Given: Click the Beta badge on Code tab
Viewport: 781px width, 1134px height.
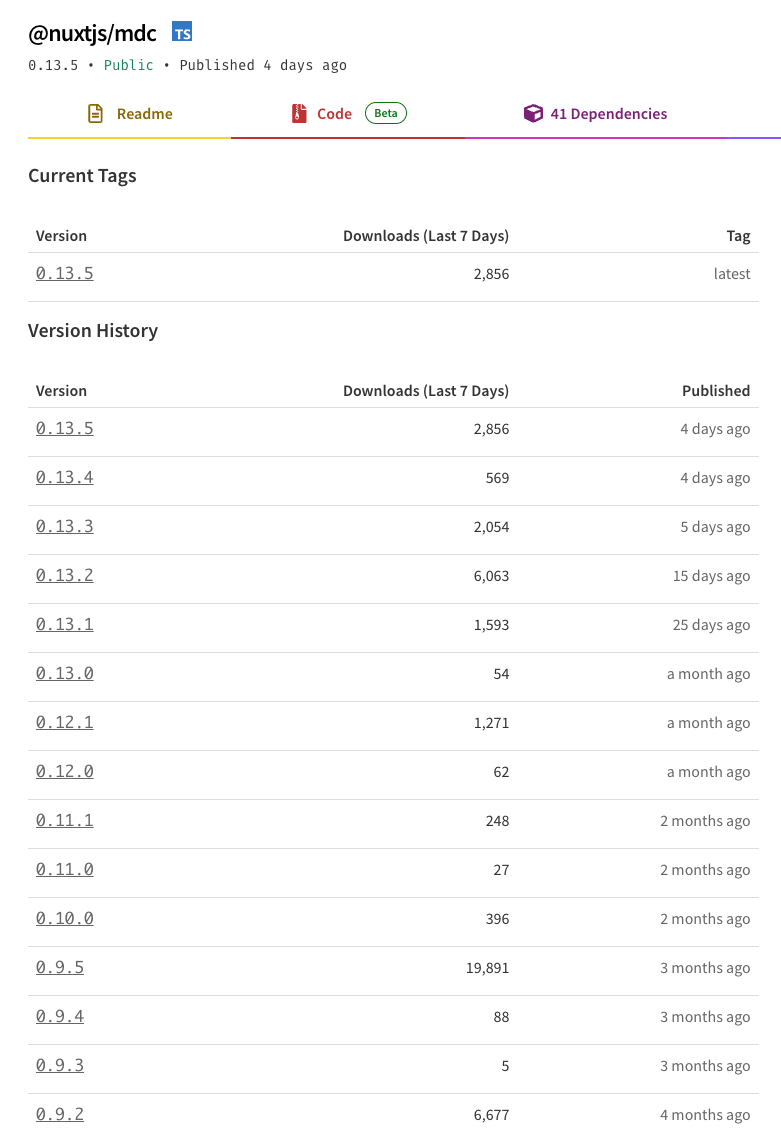Looking at the screenshot, I should click(386, 113).
